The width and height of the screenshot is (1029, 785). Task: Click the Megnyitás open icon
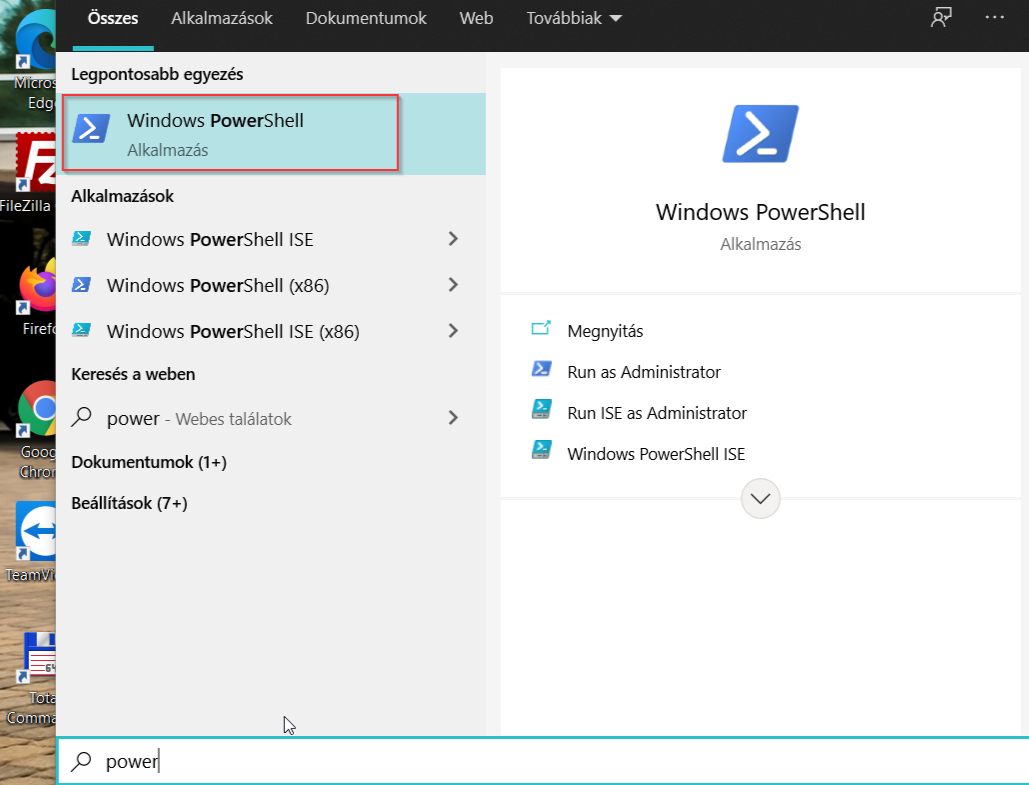click(x=541, y=328)
